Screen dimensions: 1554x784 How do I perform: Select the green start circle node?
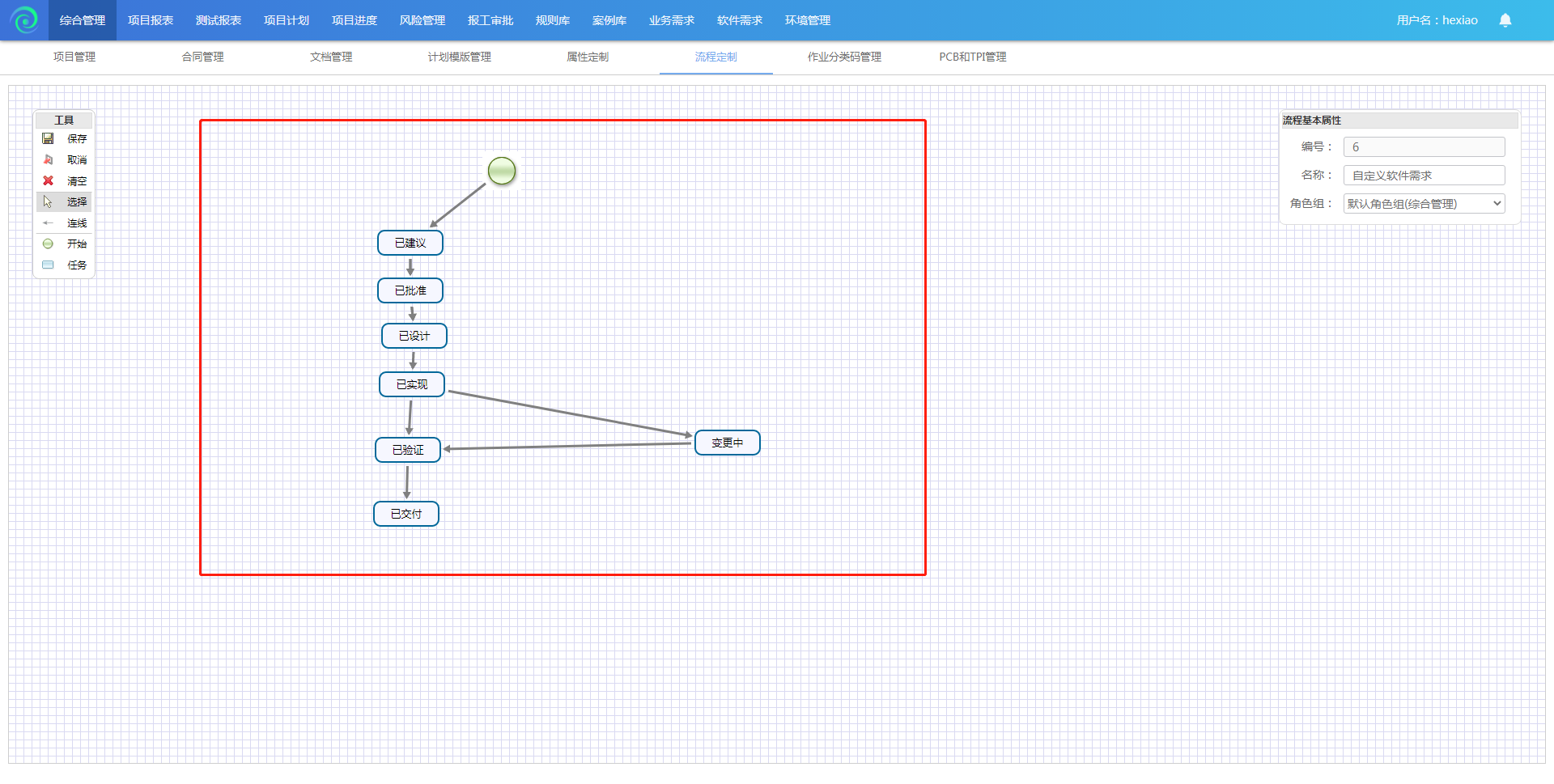tap(502, 171)
